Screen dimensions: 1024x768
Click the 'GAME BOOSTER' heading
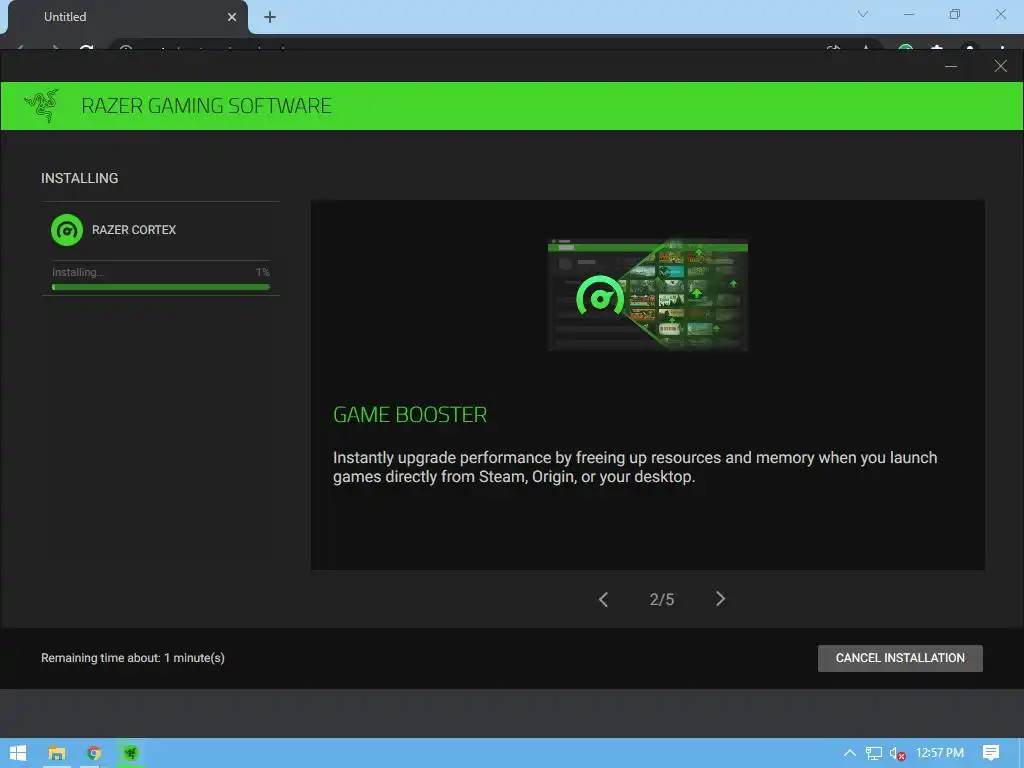point(410,415)
